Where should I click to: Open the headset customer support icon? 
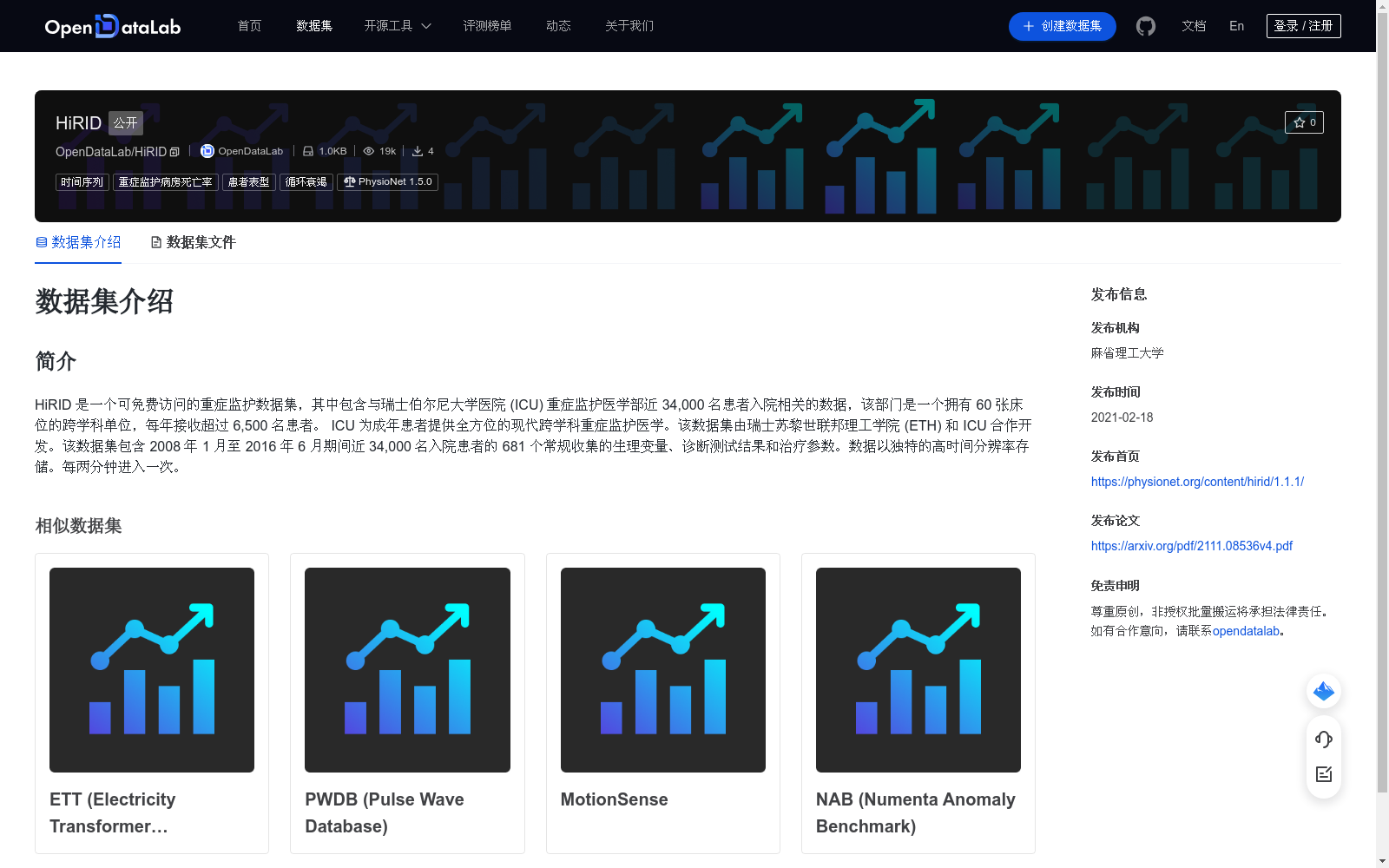[x=1324, y=740]
